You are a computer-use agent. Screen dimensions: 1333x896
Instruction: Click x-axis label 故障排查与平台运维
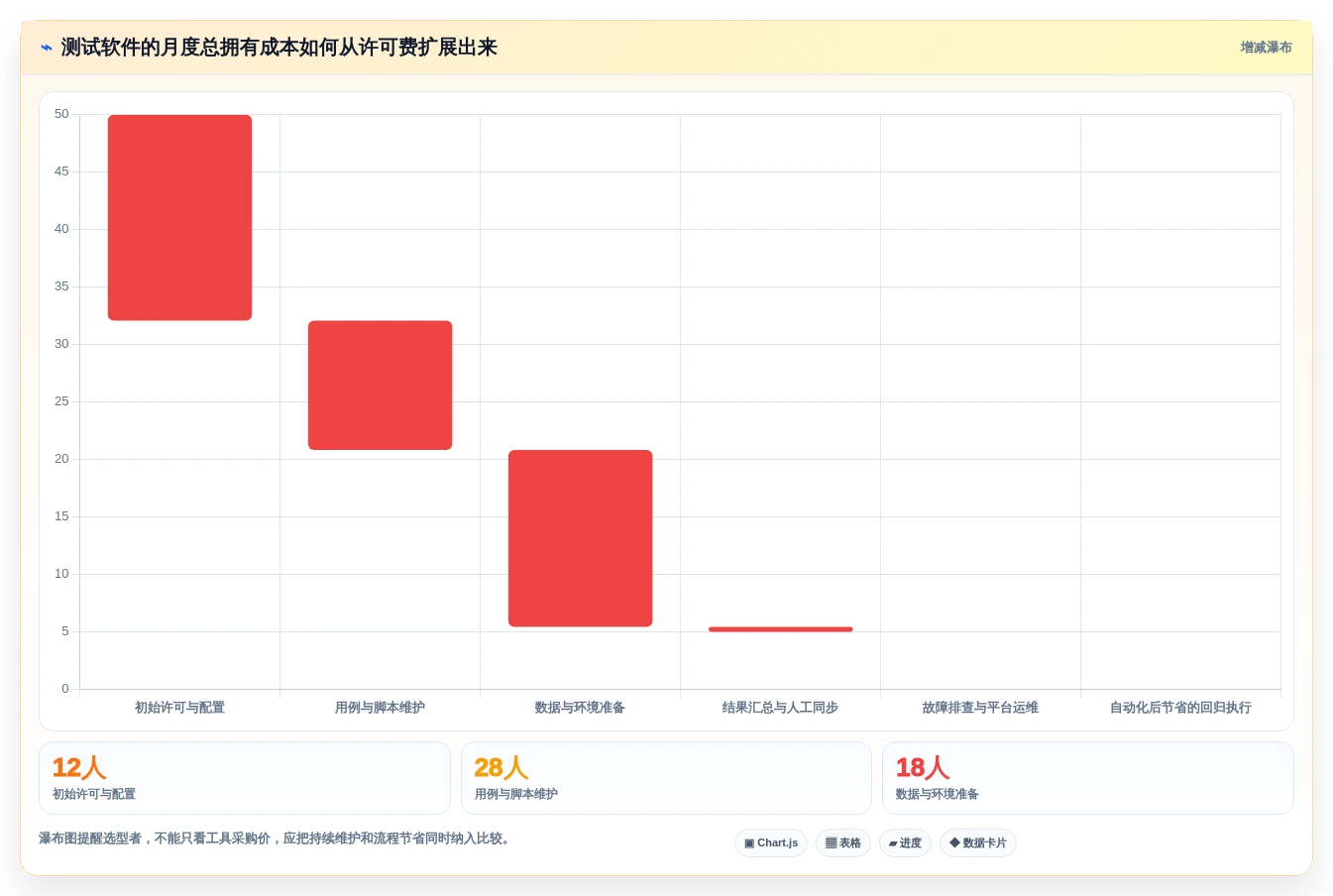click(x=980, y=708)
